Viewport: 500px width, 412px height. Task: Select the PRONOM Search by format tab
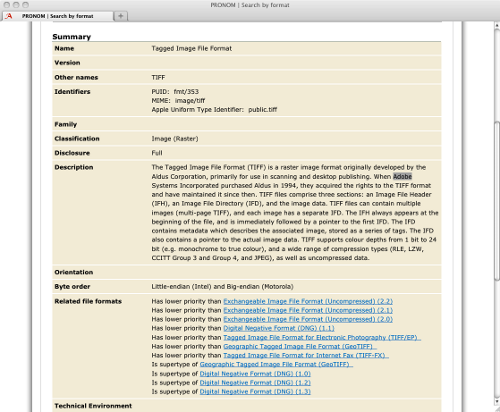[57, 16]
